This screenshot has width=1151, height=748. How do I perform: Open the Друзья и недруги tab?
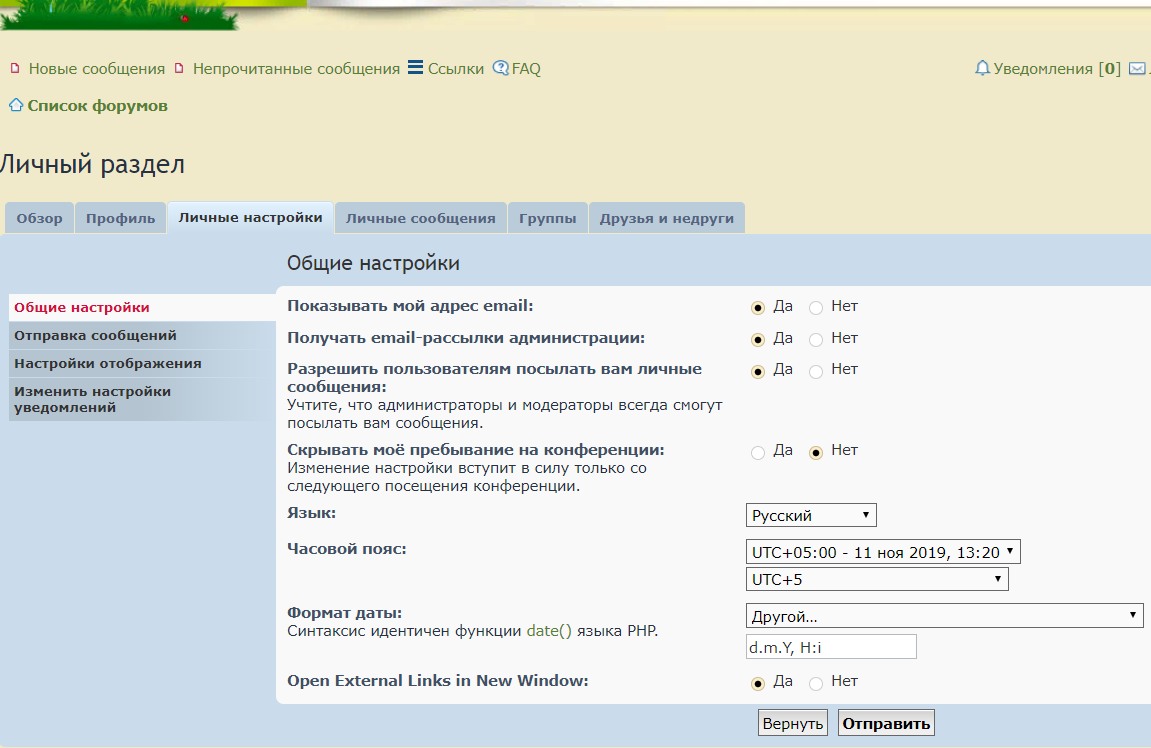tap(667, 218)
